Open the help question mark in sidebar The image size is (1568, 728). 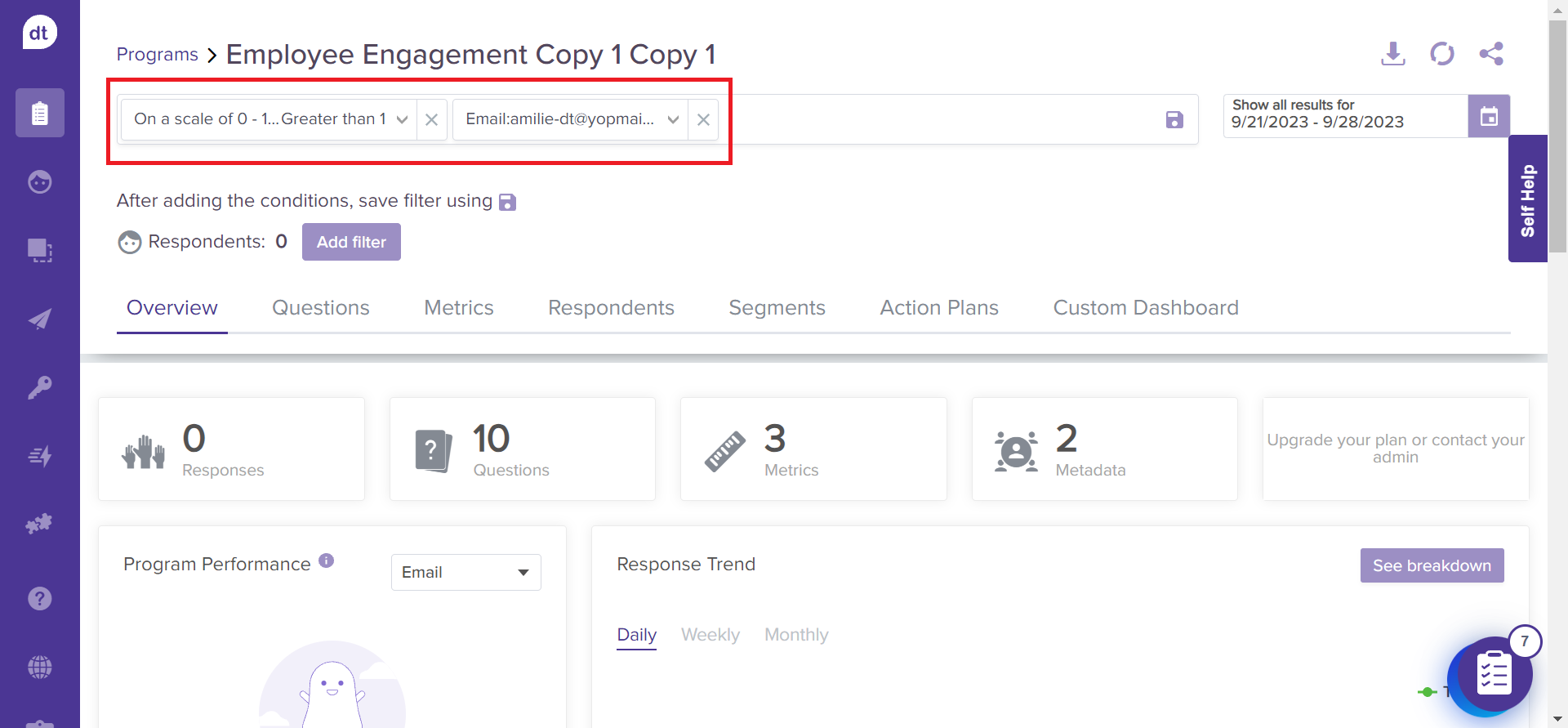tap(39, 599)
